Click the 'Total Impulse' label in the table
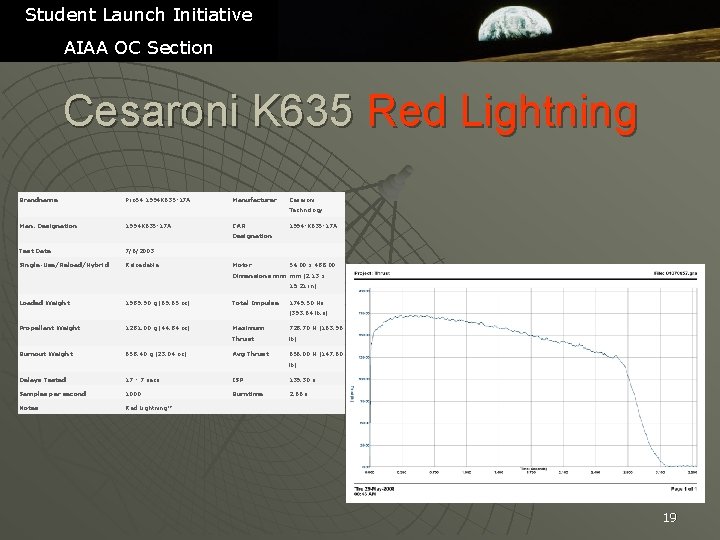The height and width of the screenshot is (540, 720). coord(255,303)
